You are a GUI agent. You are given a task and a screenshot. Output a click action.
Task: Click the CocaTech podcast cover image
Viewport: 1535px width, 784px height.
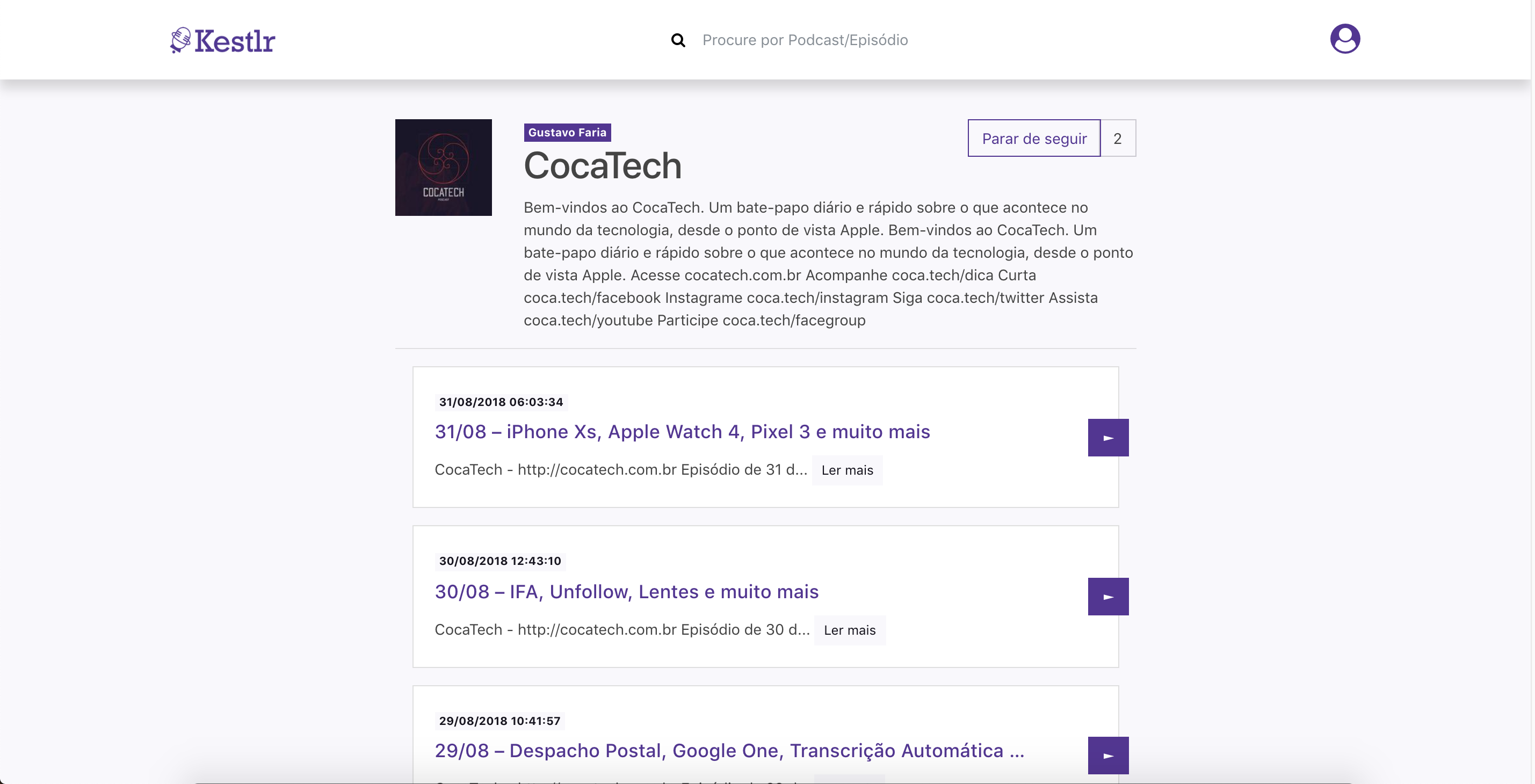coord(443,168)
